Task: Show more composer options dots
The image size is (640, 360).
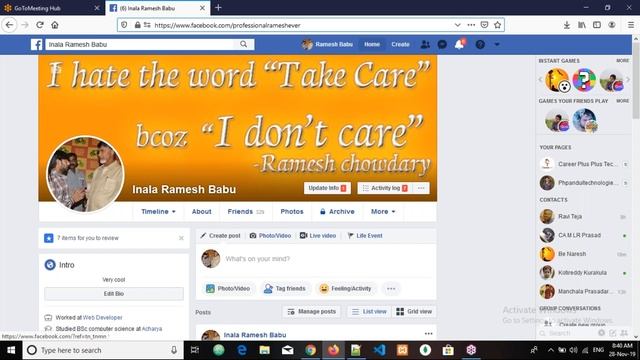Action: click(x=391, y=289)
